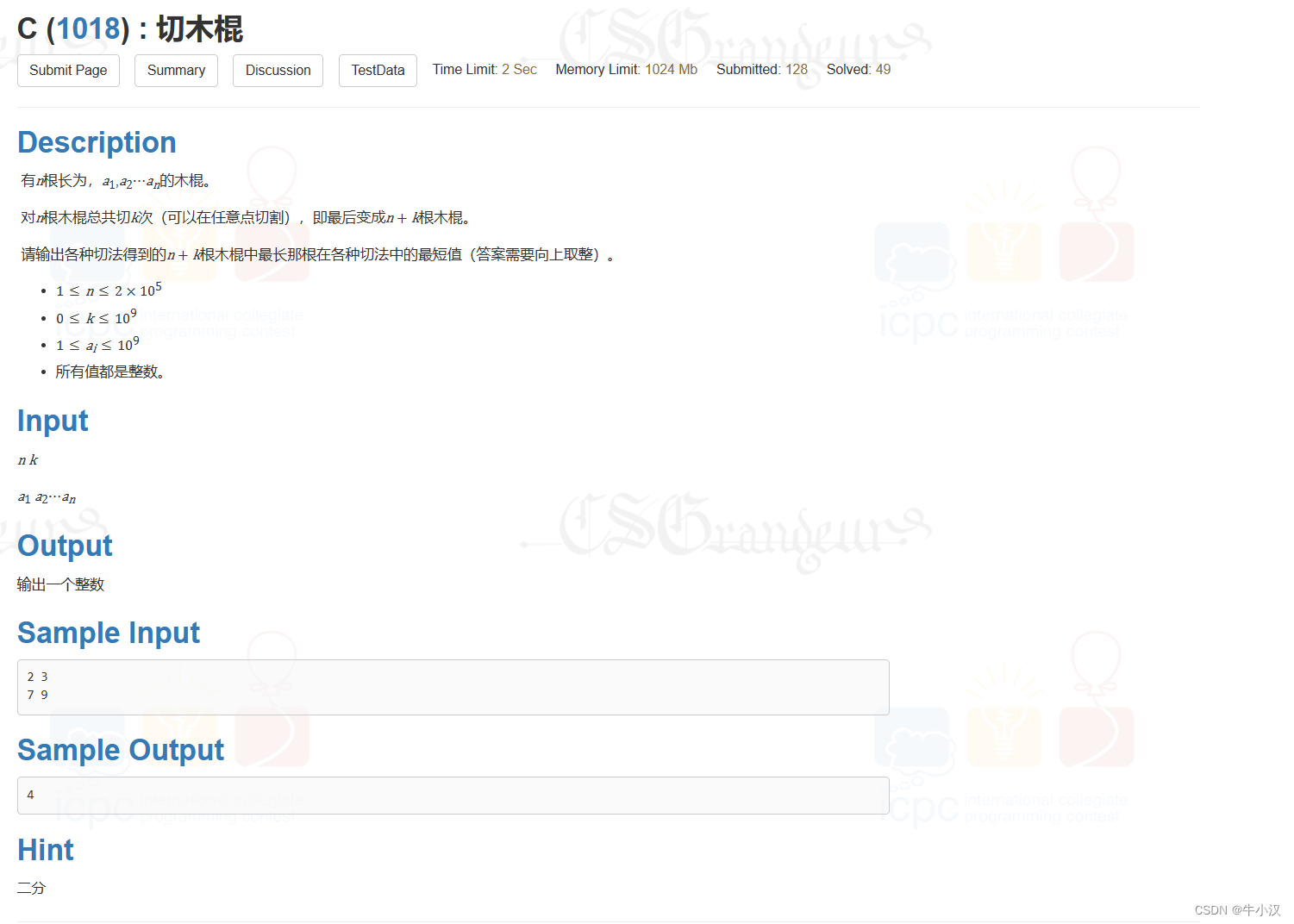1294x924 pixels.
Task: Click the Description heading
Action: tap(97, 142)
